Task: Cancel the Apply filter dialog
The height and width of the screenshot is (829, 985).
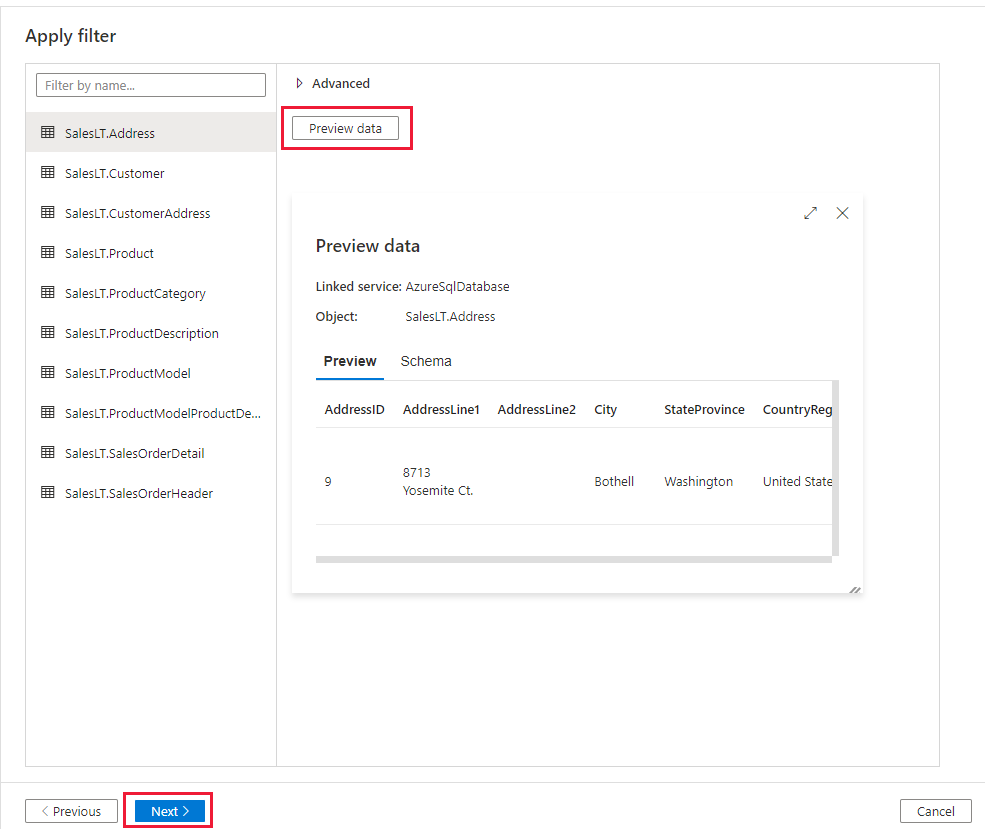Action: 935,810
